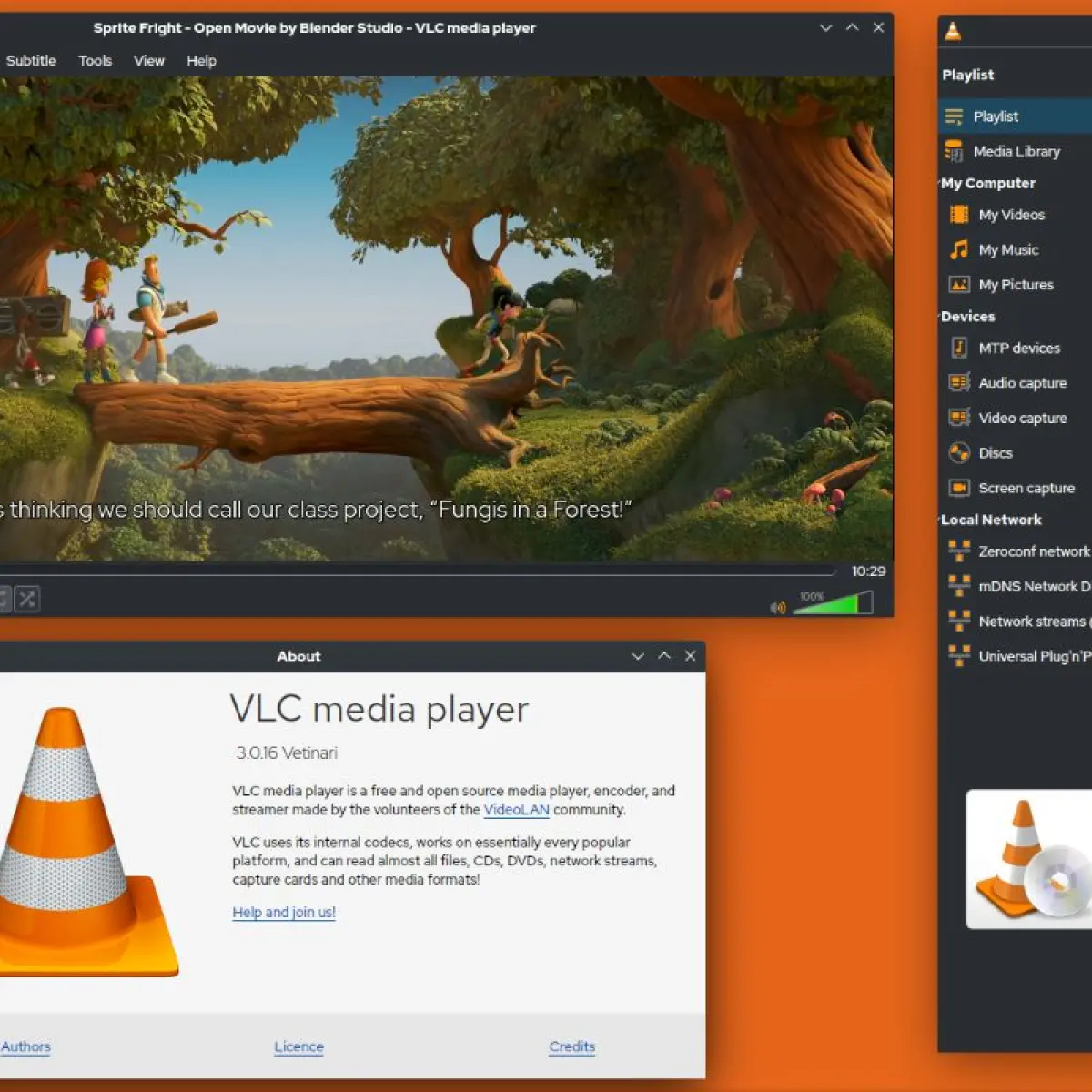The width and height of the screenshot is (1092, 1092).
Task: Seek along the video progress bar
Action: click(x=417, y=573)
